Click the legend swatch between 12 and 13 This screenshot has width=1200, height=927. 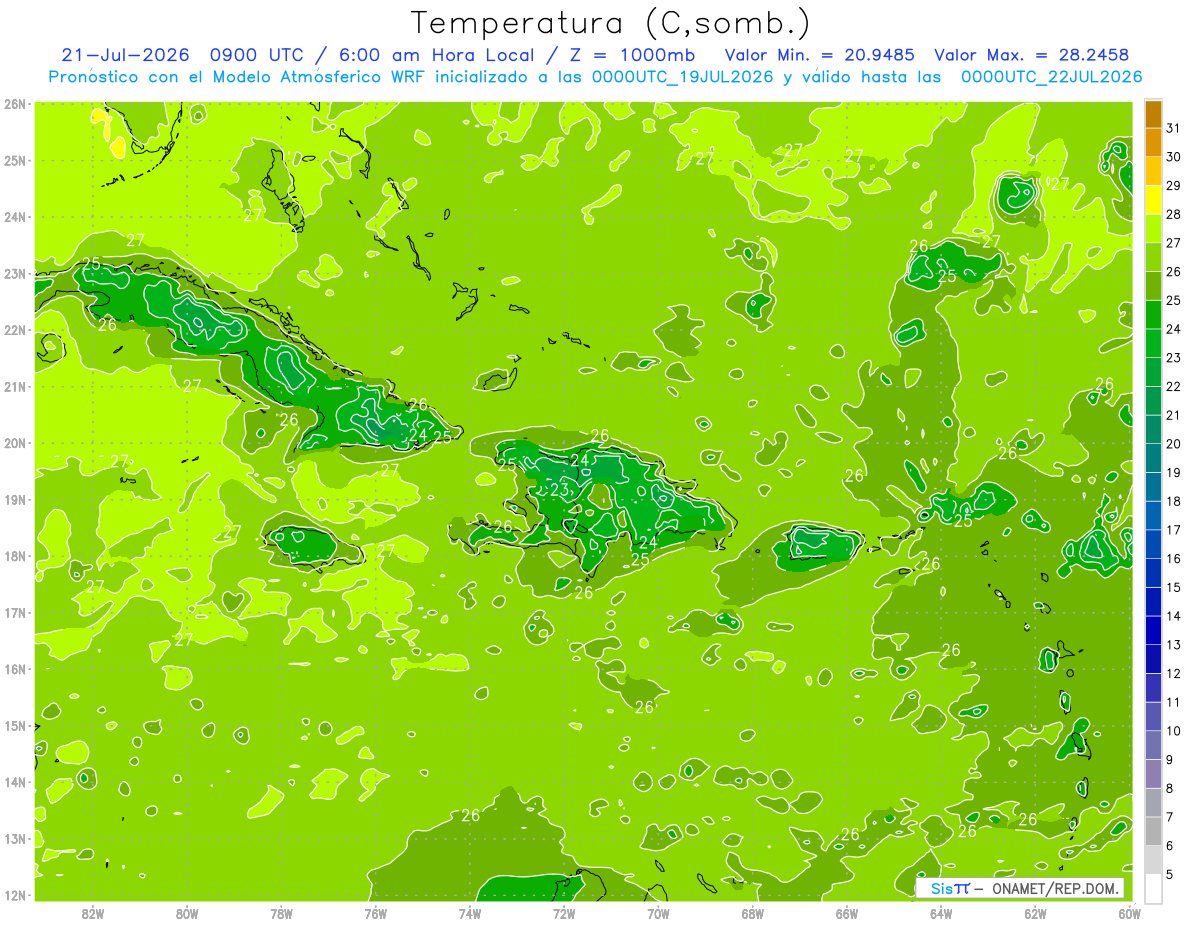[x=1153, y=659]
